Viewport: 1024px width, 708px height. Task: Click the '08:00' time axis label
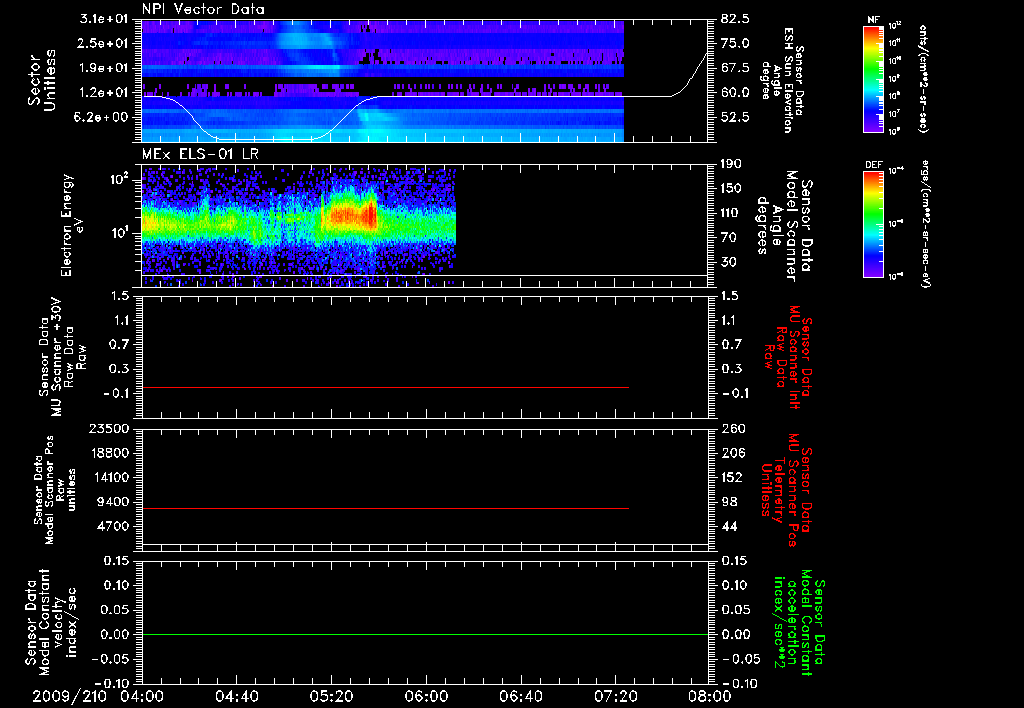[x=709, y=696]
